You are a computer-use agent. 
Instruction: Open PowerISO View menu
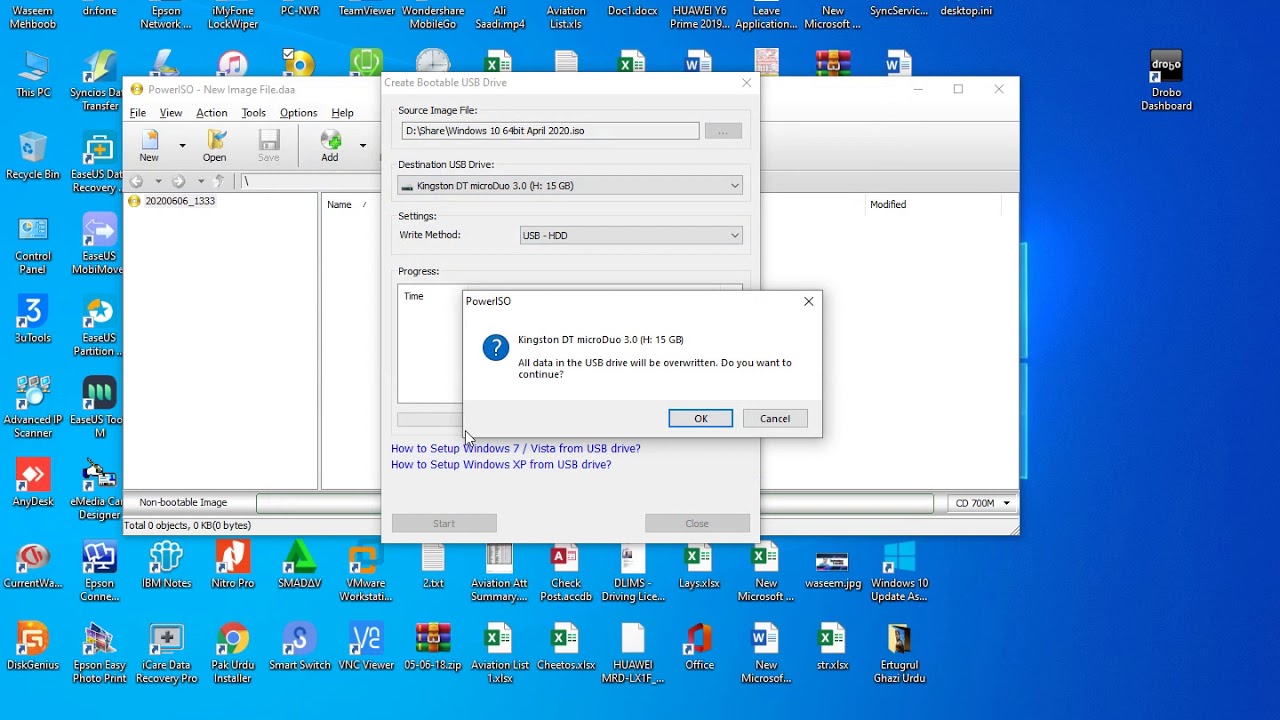(171, 113)
